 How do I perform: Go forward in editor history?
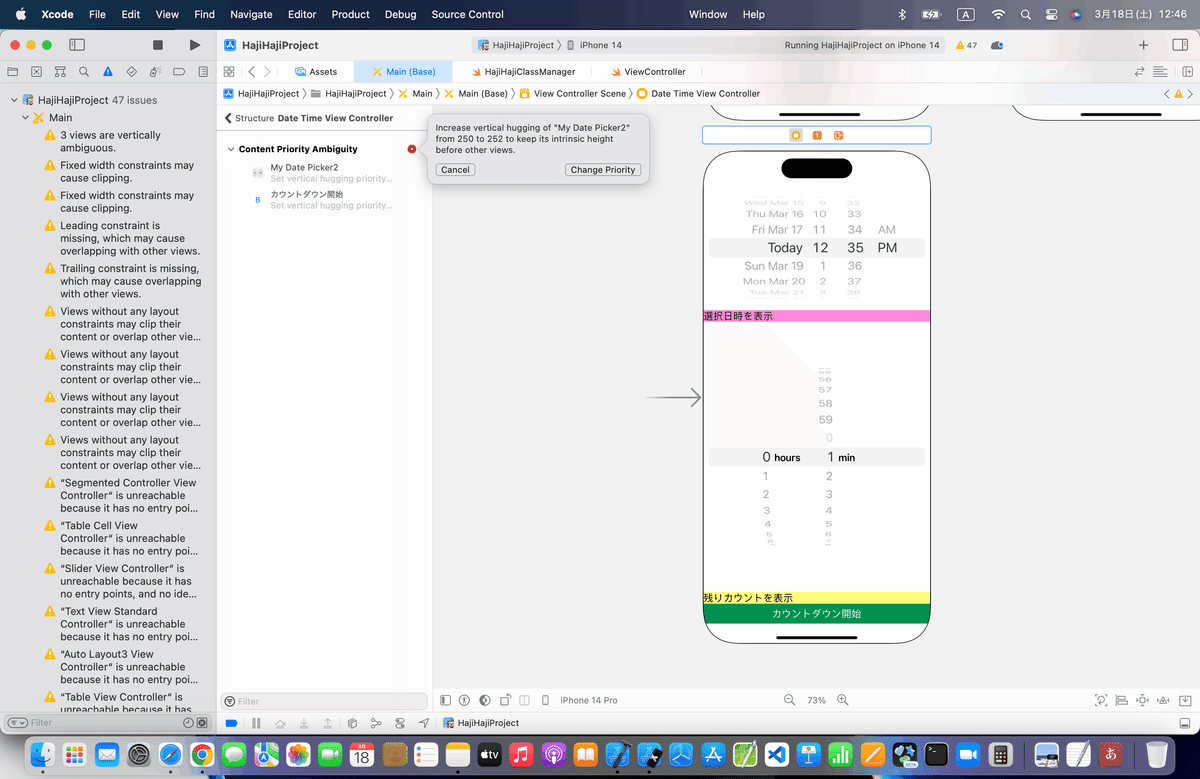coord(267,72)
